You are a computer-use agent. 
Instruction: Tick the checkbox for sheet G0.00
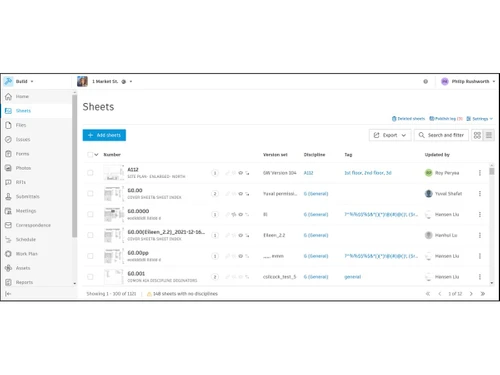click(90, 194)
